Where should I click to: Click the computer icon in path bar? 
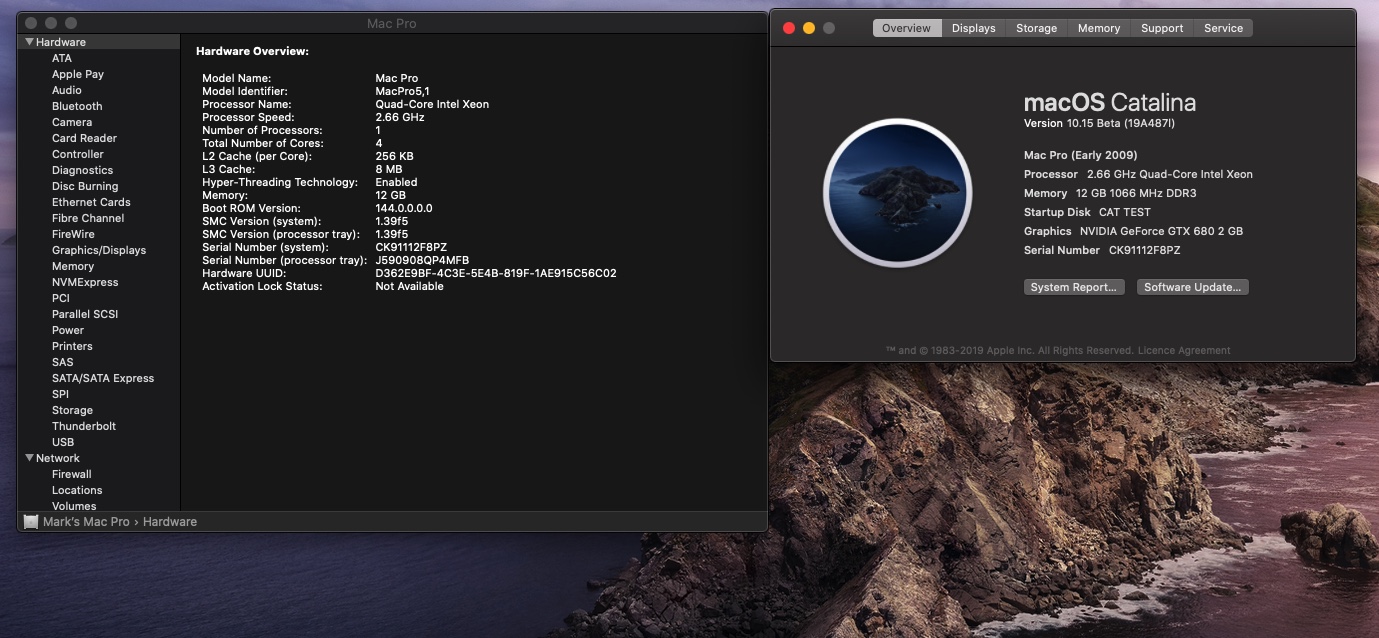click(x=31, y=522)
